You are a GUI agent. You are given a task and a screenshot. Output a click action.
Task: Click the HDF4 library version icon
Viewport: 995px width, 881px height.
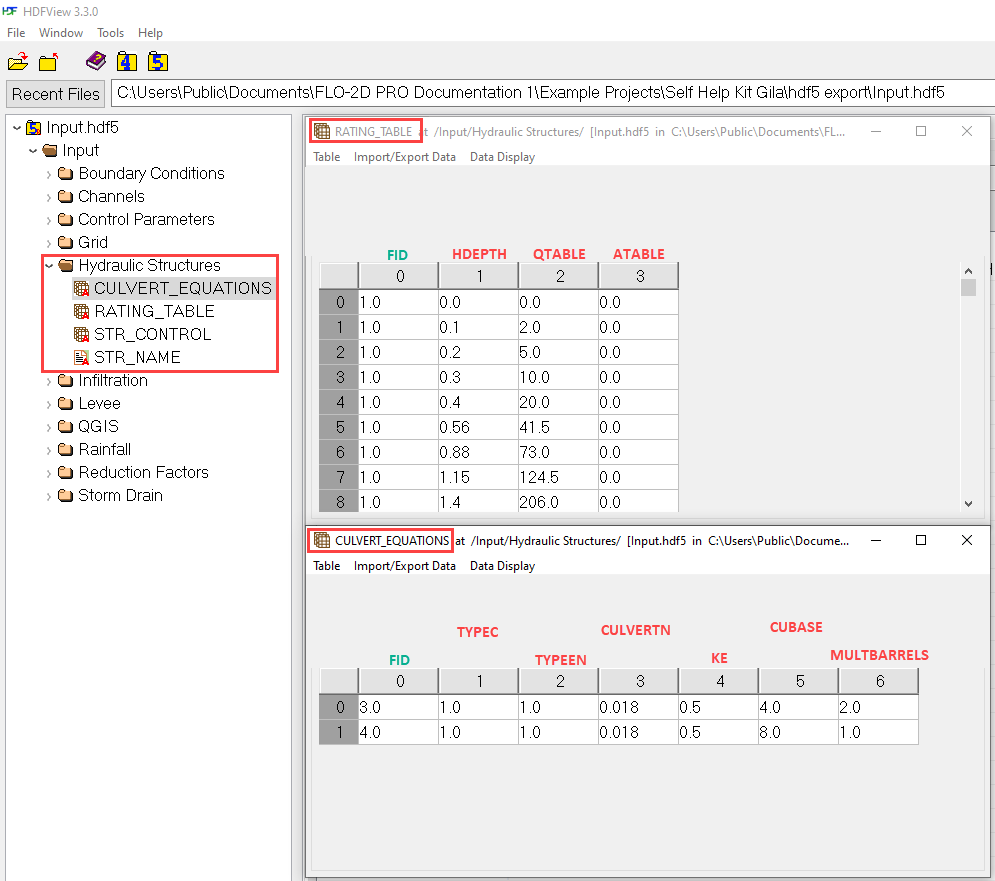[x=126, y=61]
